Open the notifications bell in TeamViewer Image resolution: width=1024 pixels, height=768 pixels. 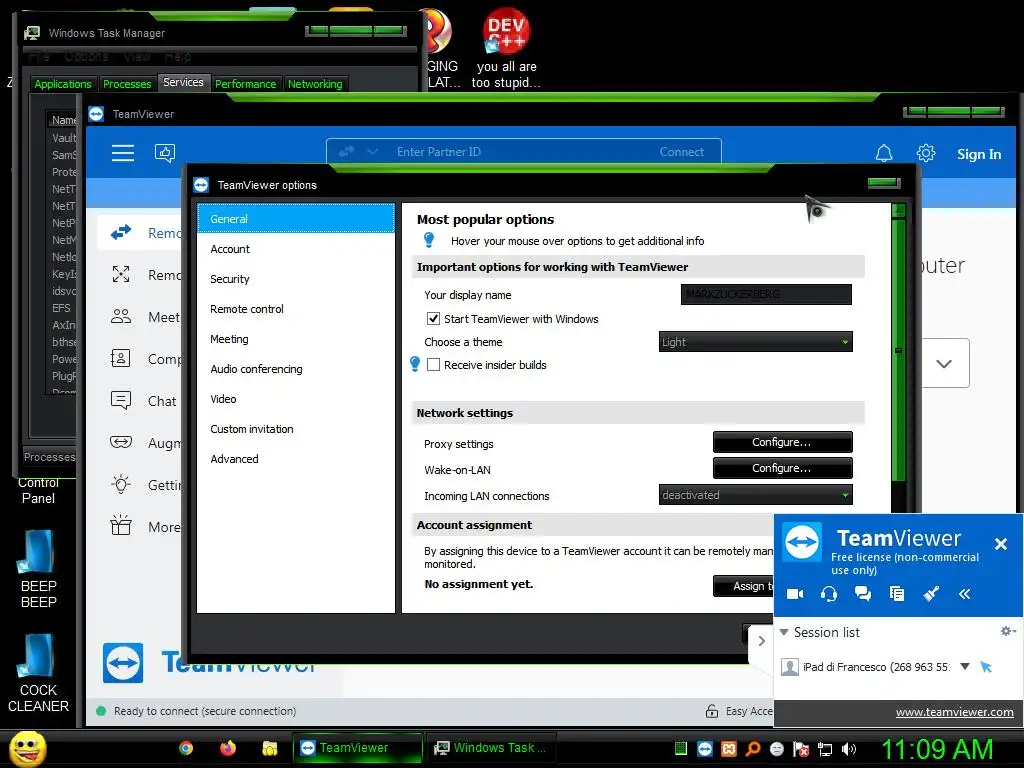pyautogui.click(x=884, y=153)
